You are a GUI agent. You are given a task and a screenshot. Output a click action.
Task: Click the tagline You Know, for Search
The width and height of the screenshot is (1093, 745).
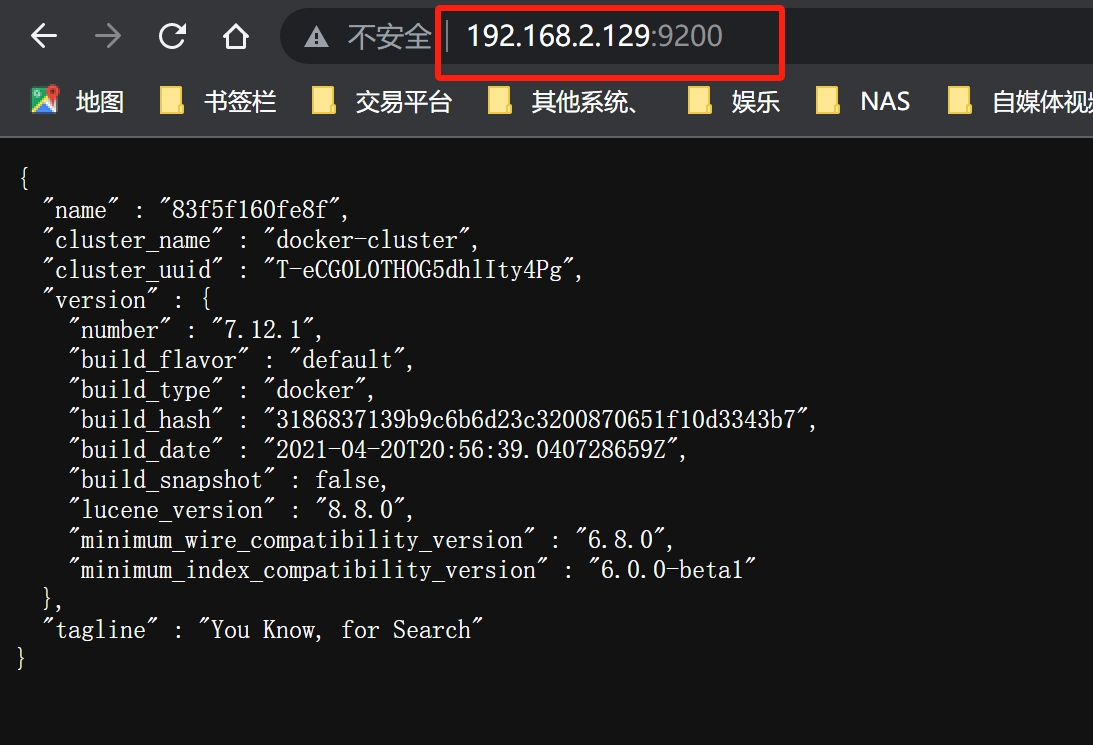tap(341, 629)
